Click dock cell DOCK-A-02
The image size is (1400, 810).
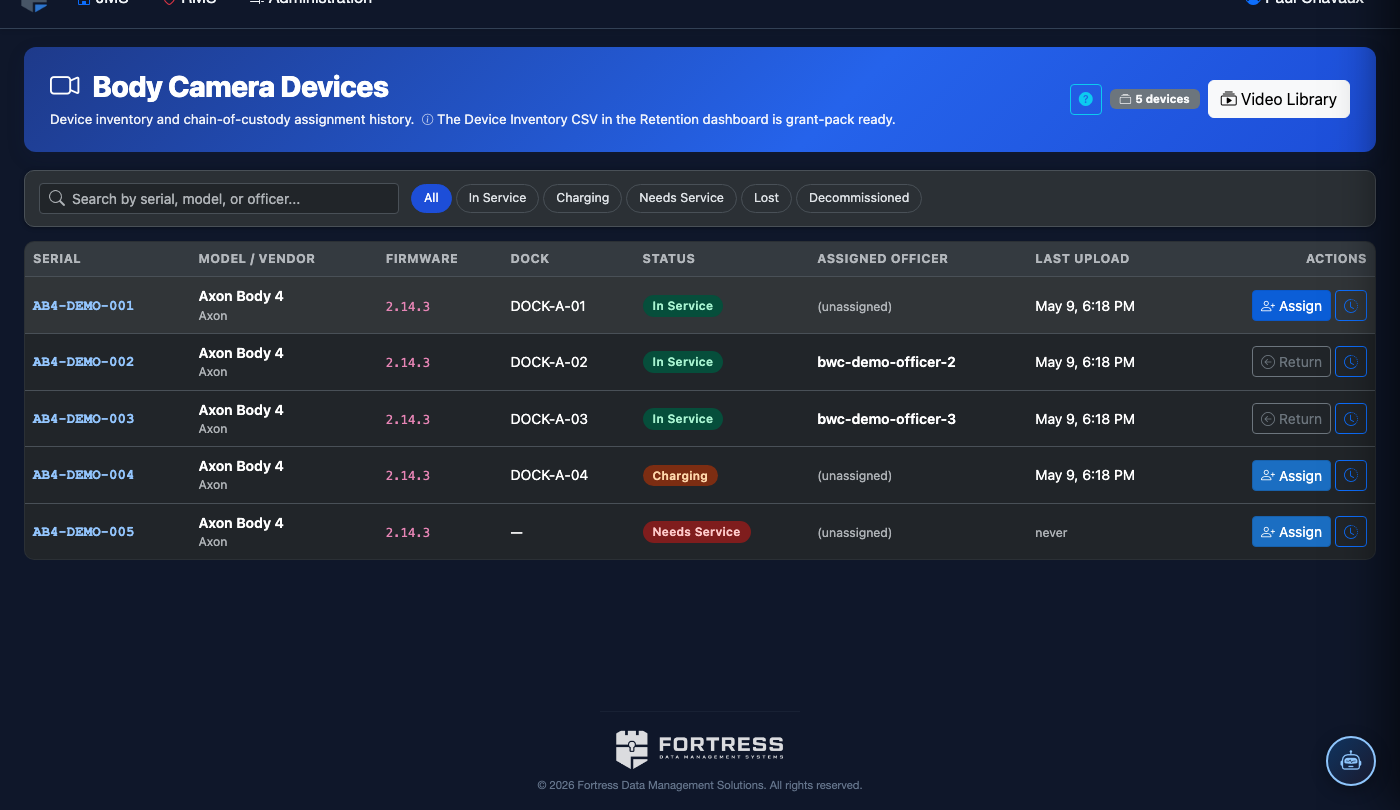[x=549, y=362]
